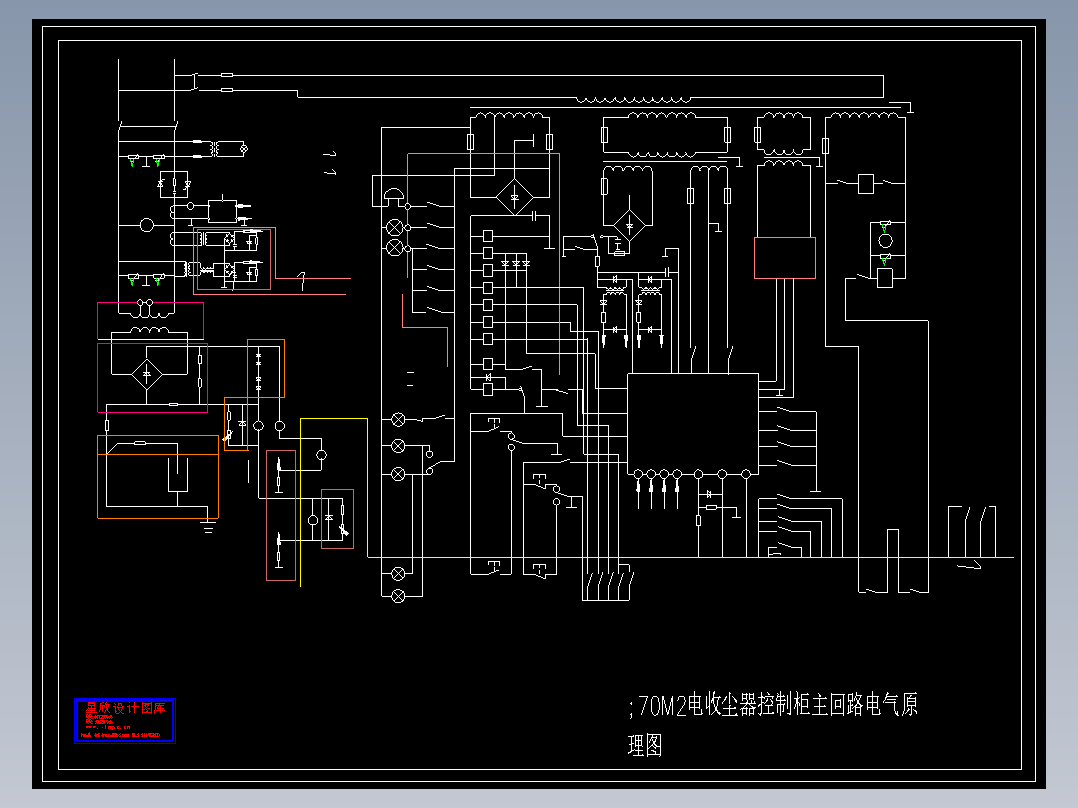Viewport: 1078px width, 808px height.
Task: Select the drawing title text 70M2电收尘器控制柜主回路电气原理图
Action: (773, 725)
